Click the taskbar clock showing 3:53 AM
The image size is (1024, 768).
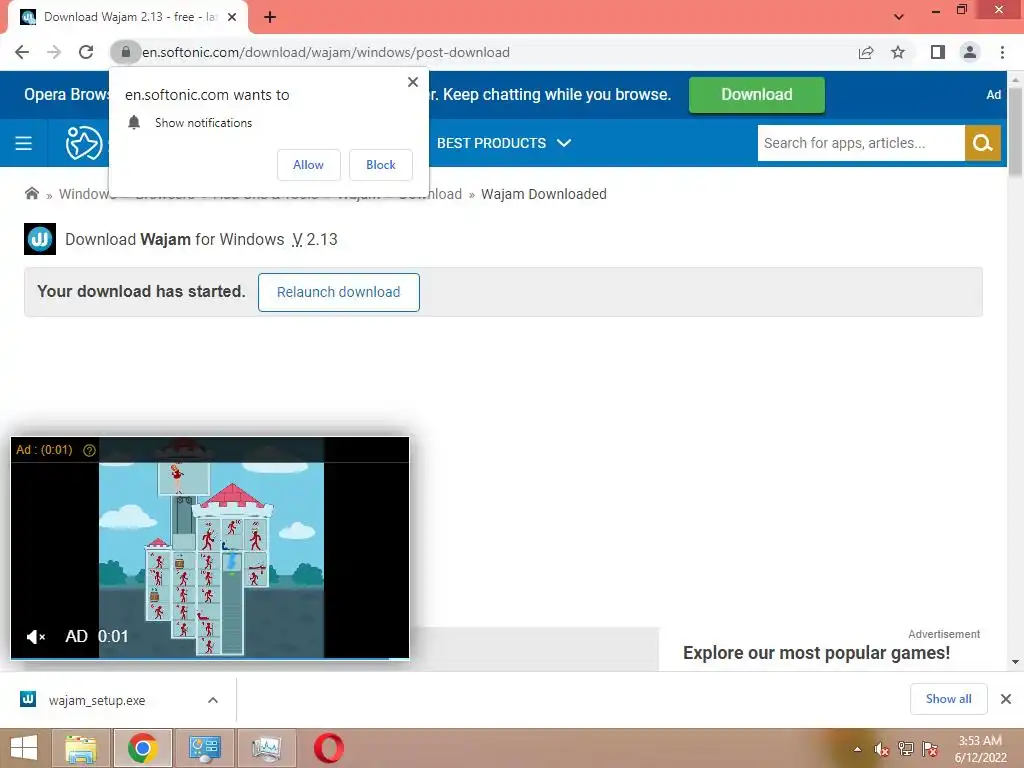[x=980, y=749]
